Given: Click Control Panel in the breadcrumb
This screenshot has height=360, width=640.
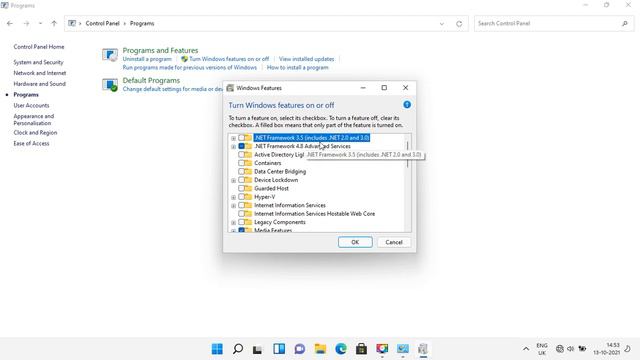Looking at the screenshot, I should coord(102,24).
